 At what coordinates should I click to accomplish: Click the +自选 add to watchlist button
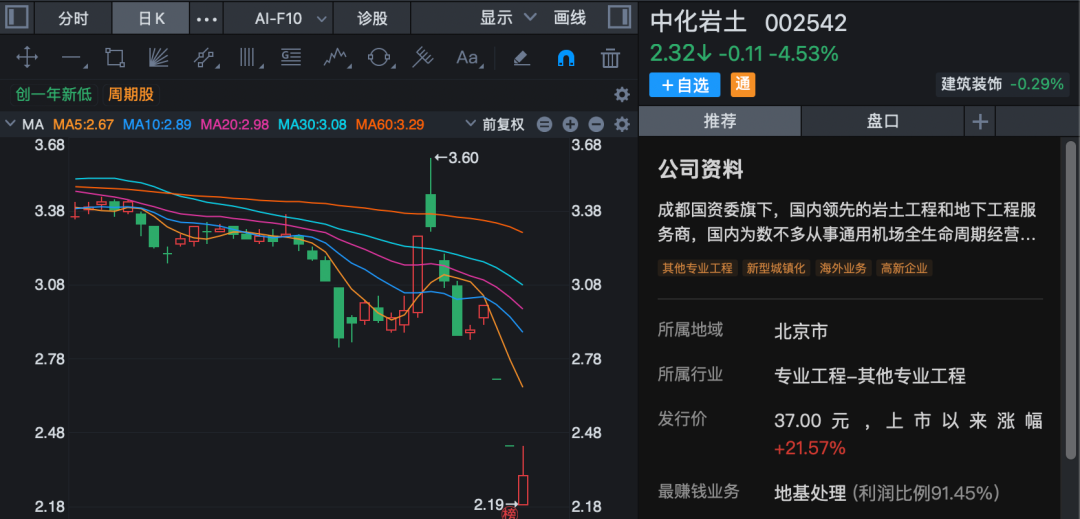(685, 85)
